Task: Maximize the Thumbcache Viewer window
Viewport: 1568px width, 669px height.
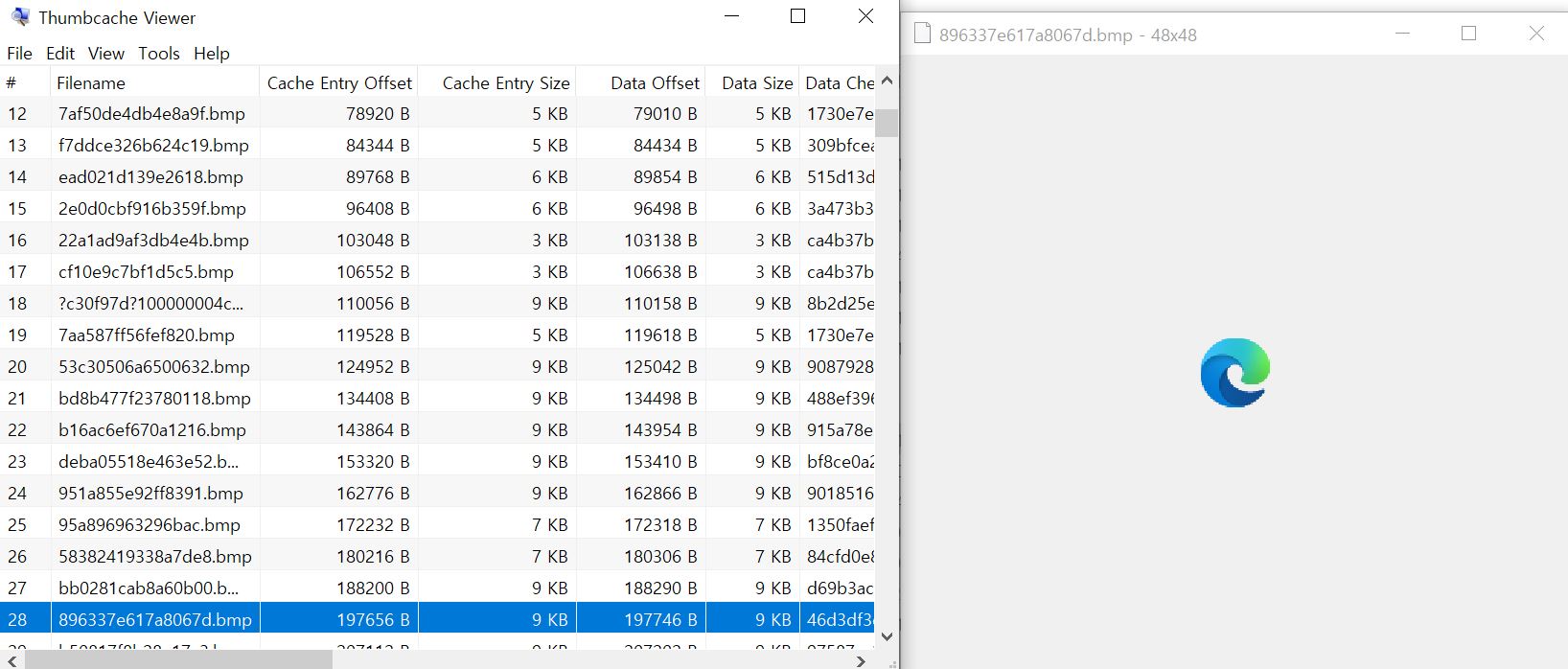Action: pos(797,16)
